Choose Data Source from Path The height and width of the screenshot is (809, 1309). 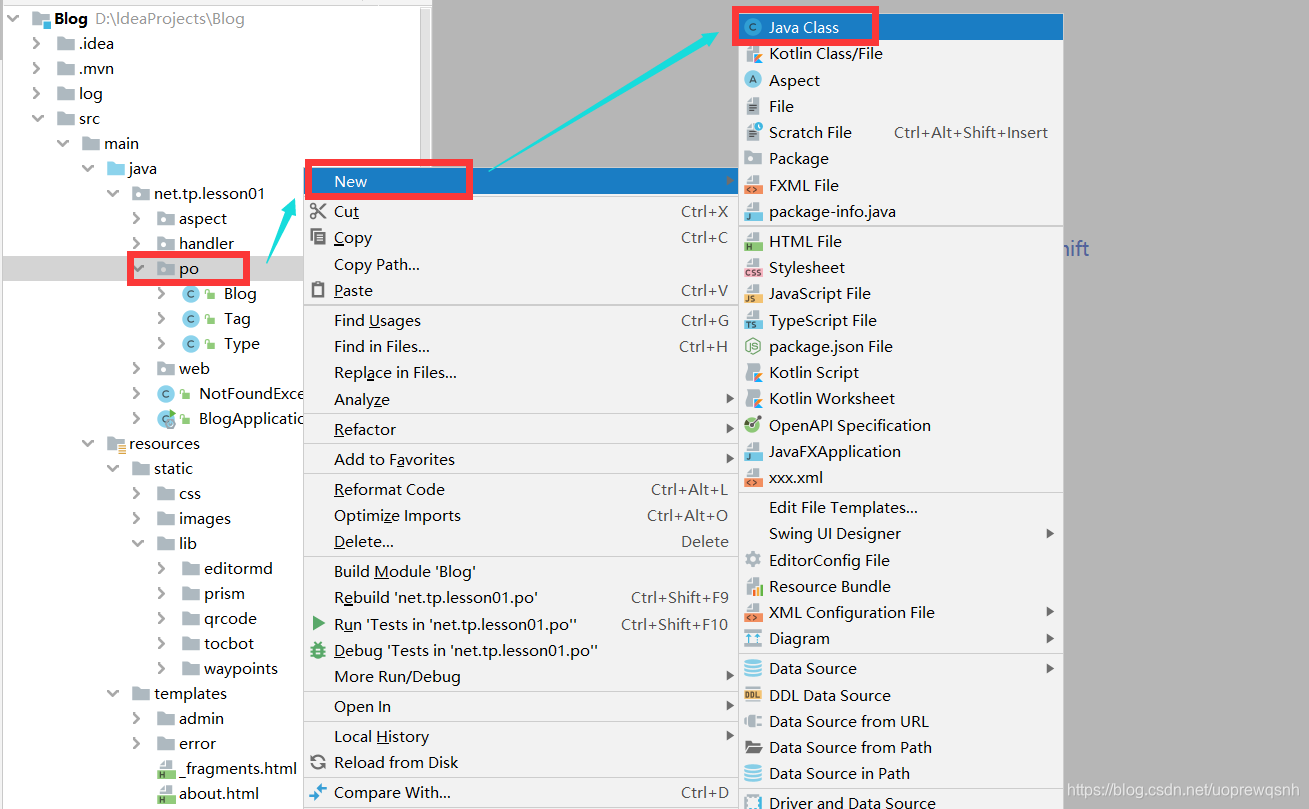click(x=901, y=747)
